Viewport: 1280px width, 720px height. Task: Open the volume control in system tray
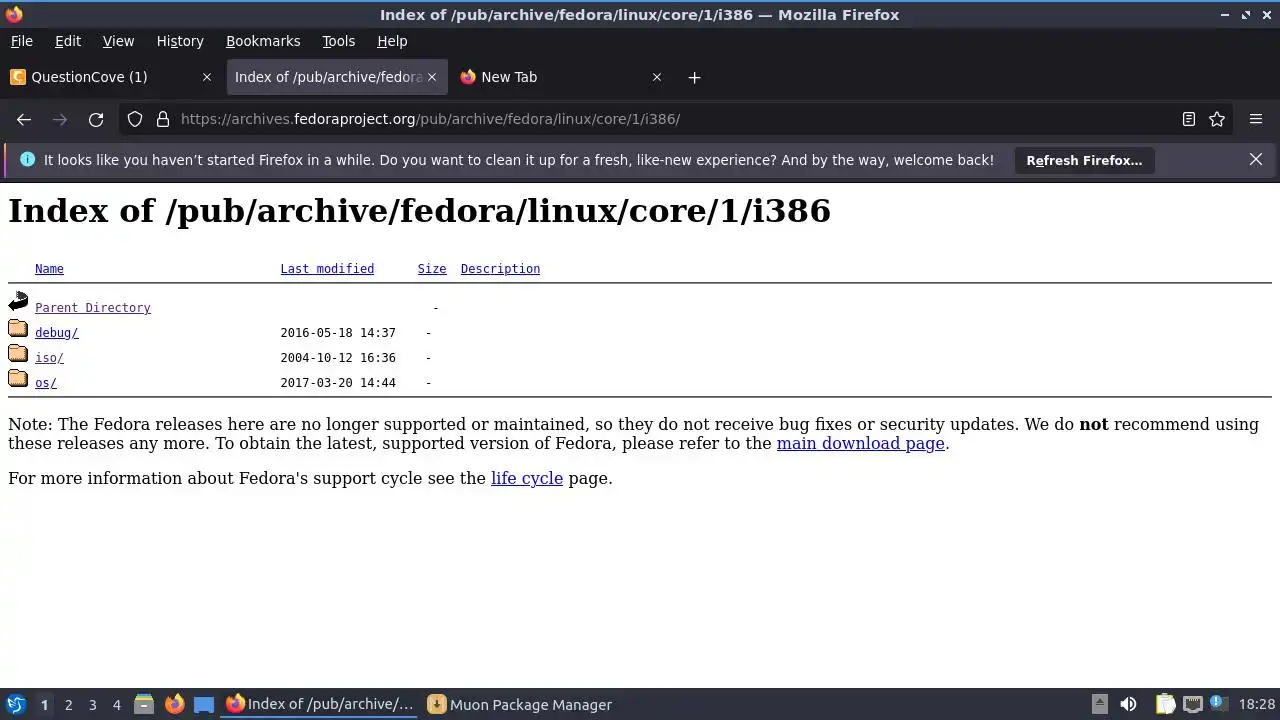point(1128,704)
